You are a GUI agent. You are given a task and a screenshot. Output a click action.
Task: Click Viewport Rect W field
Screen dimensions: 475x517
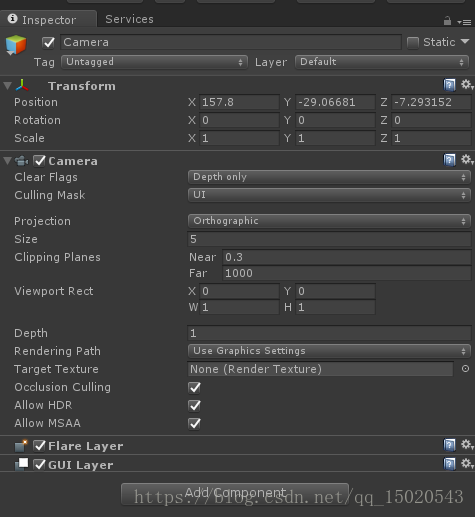239,307
